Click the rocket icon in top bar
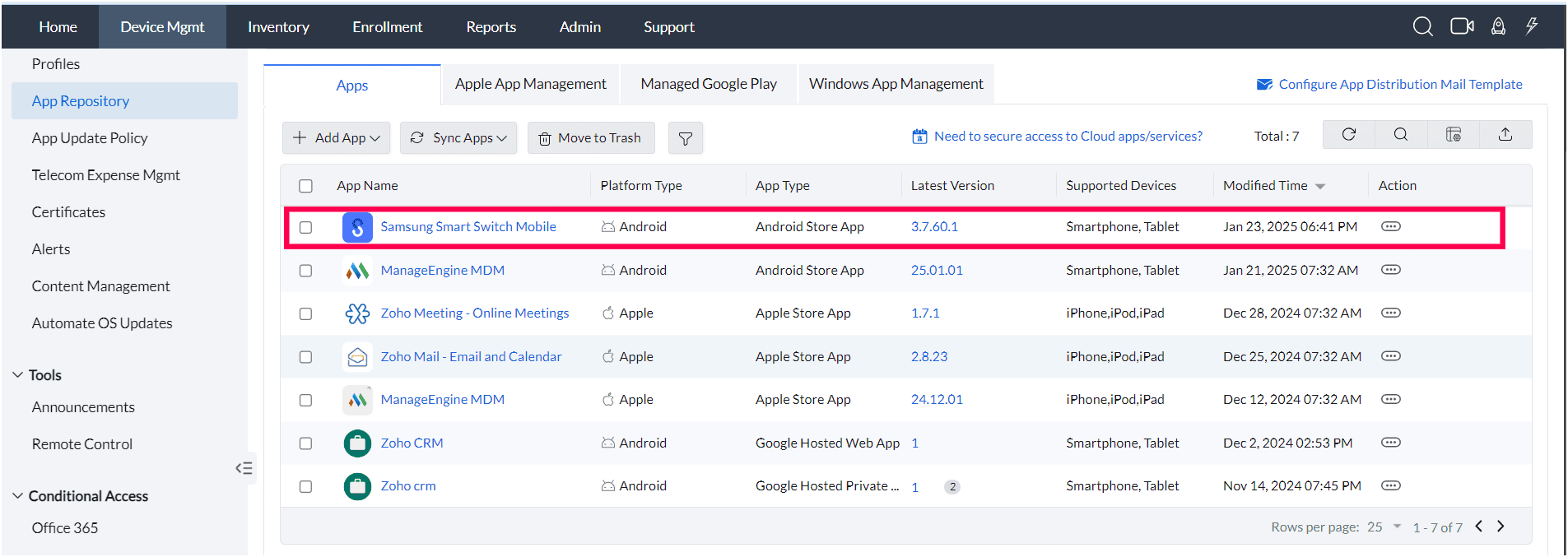This screenshot has height=557, width=1568. coord(1498,26)
